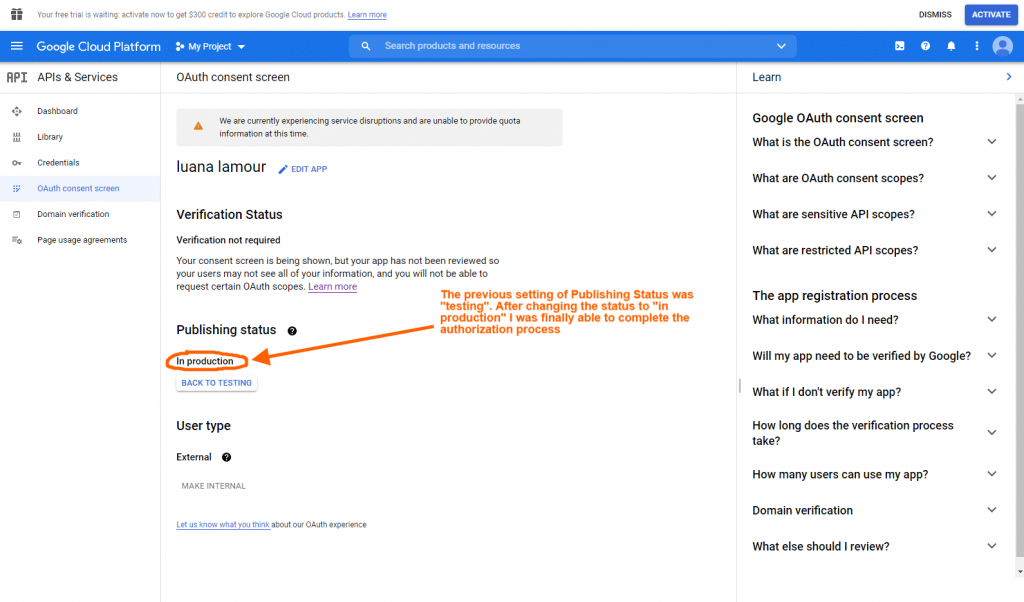Click the Credentials key icon
Viewport: 1024px width, 602px height.
pos(17,163)
